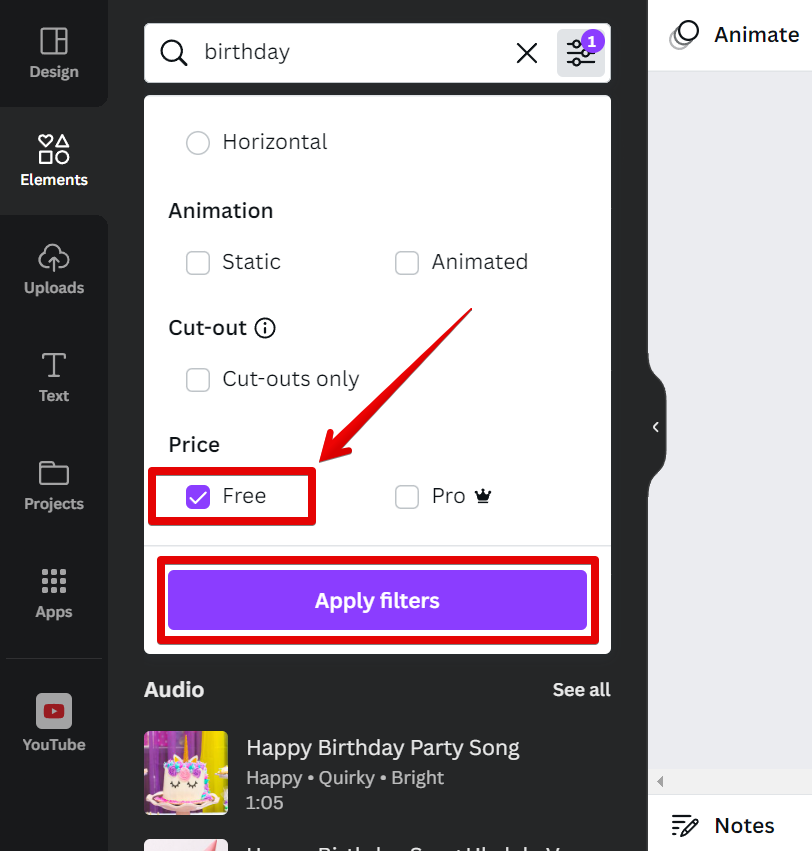812x851 pixels.
Task: Open the Uploads panel
Action: [x=53, y=269]
